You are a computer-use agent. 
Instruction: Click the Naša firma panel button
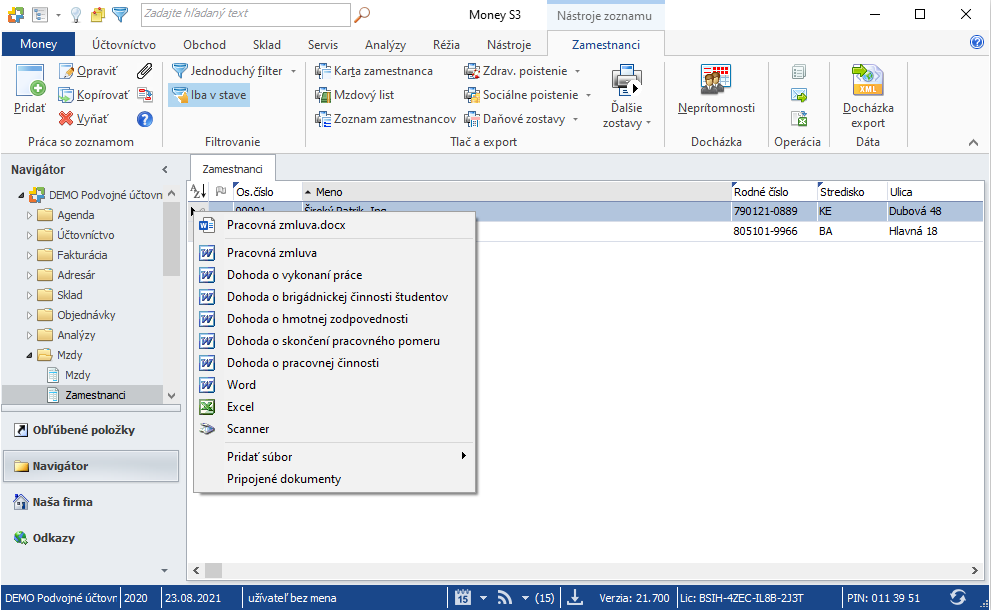[91, 502]
